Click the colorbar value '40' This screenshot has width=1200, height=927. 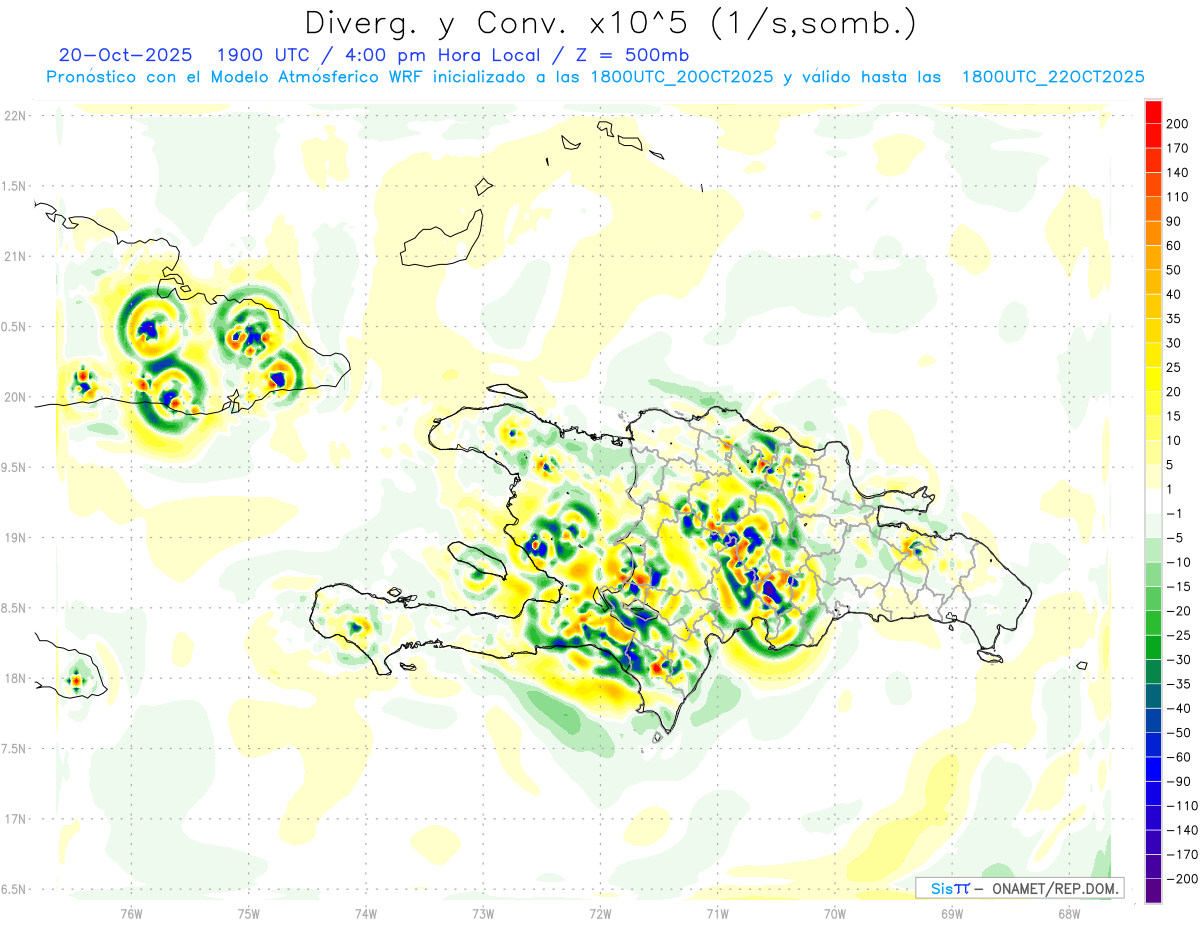pyautogui.click(x=1175, y=294)
